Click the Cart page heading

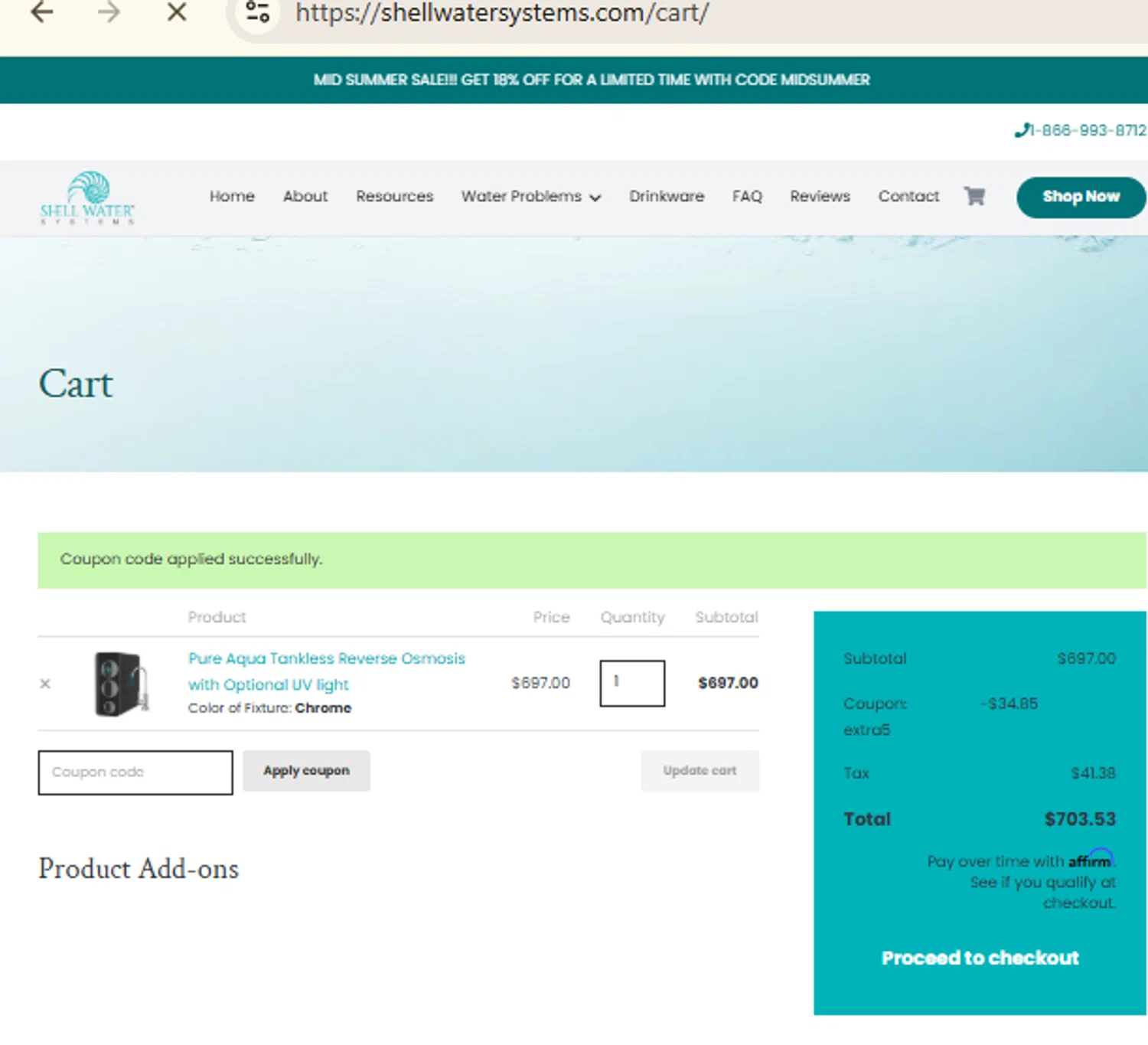click(76, 384)
